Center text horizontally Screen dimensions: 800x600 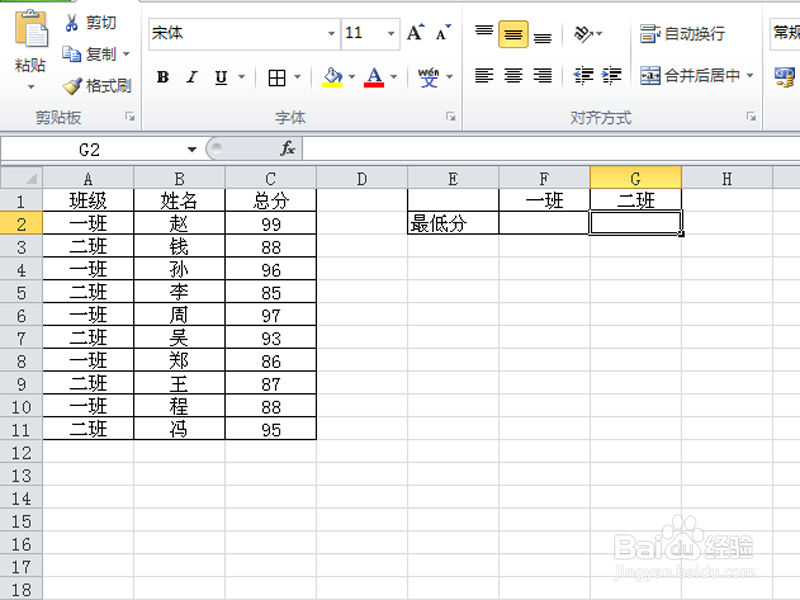coord(513,76)
